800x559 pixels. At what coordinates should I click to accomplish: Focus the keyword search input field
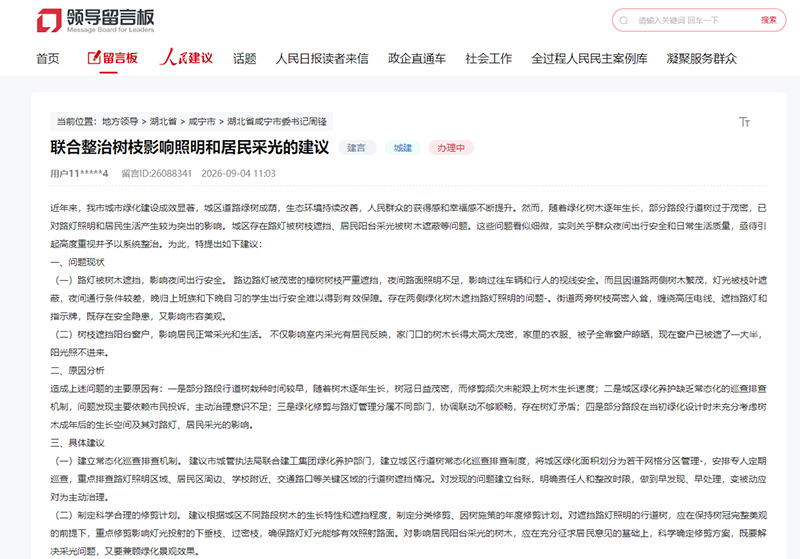[692, 20]
